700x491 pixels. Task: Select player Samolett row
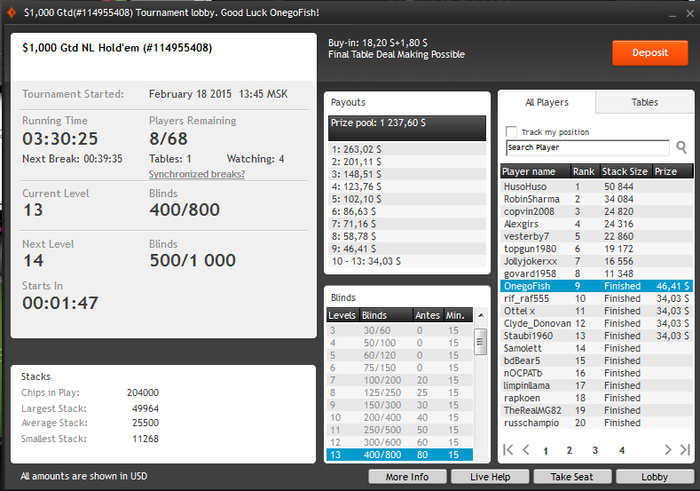pyautogui.click(x=596, y=348)
